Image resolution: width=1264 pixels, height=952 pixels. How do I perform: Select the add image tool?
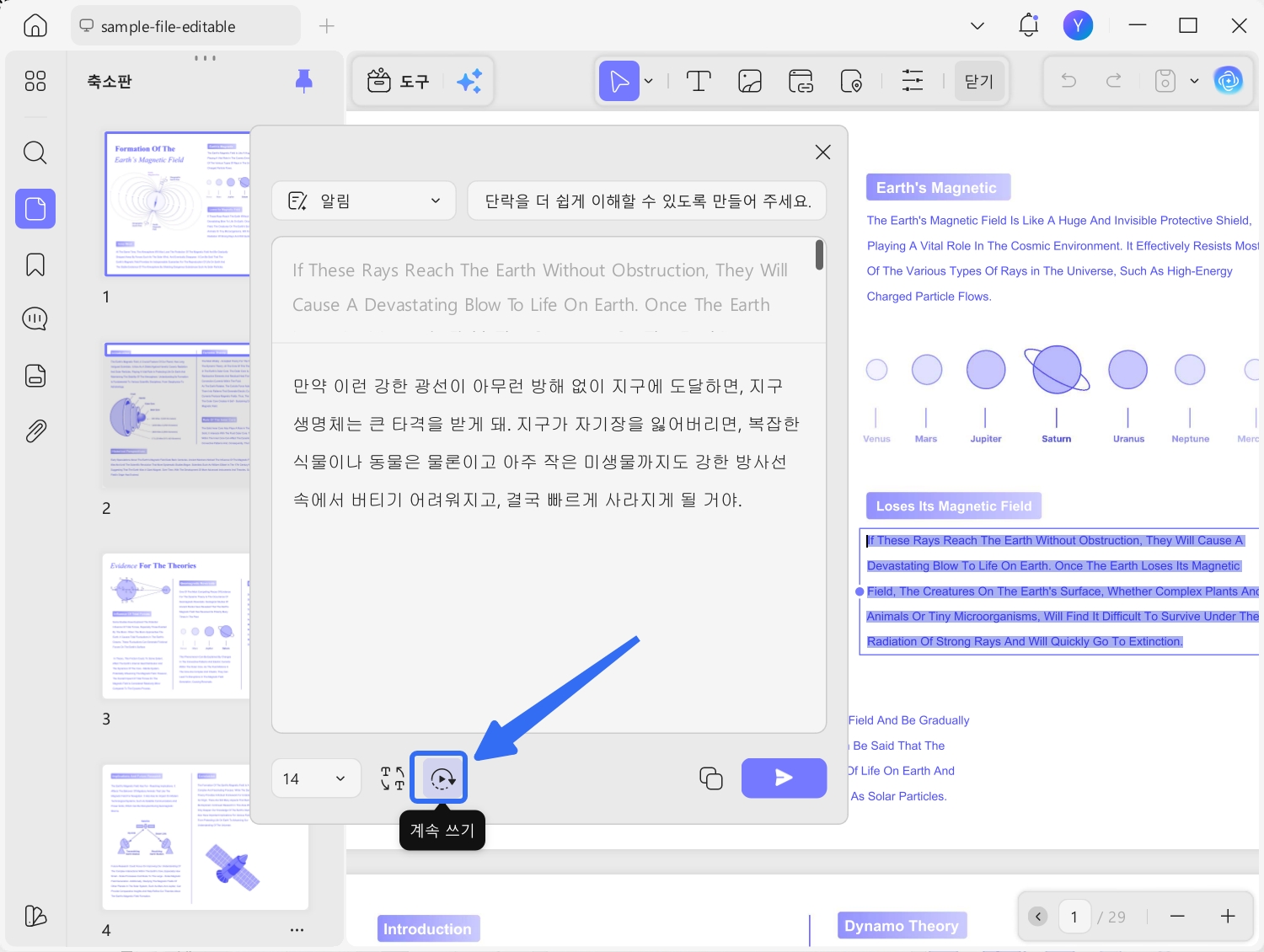pos(750,81)
